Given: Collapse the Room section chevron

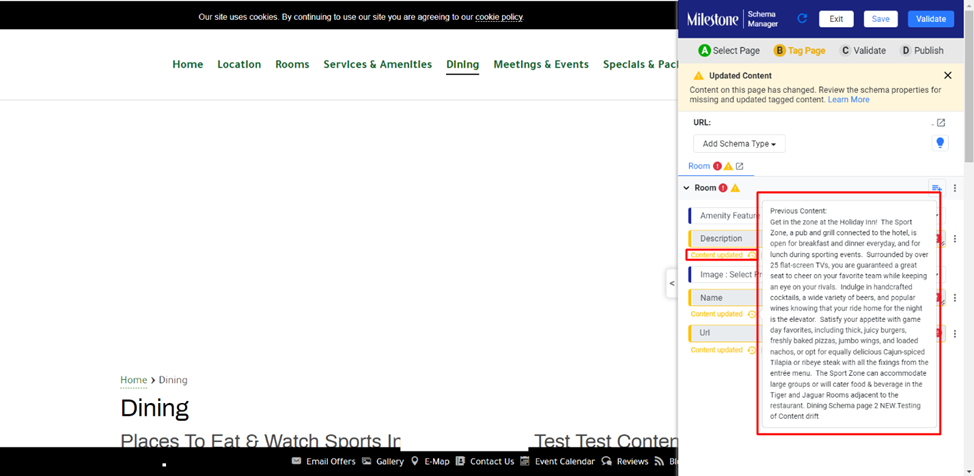Looking at the screenshot, I should tap(686, 188).
